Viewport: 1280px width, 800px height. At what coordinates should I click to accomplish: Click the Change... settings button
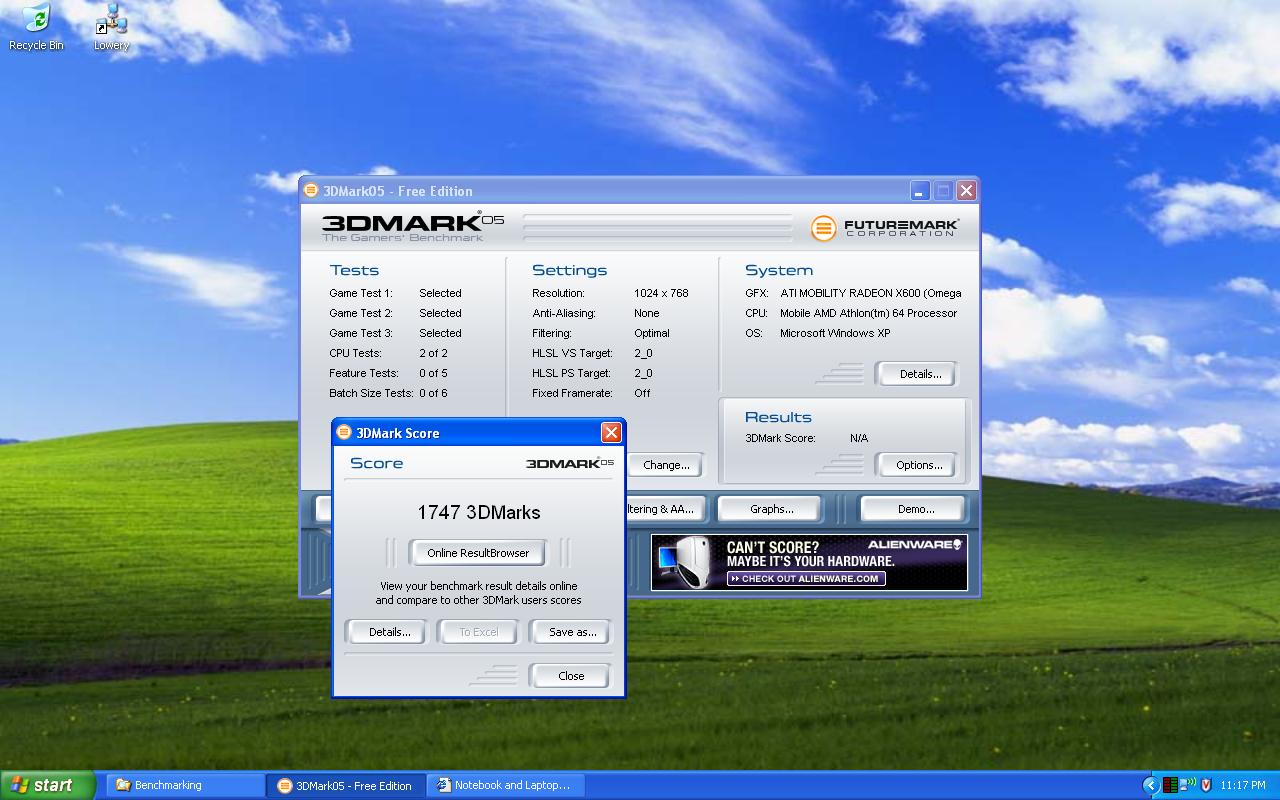(x=666, y=465)
